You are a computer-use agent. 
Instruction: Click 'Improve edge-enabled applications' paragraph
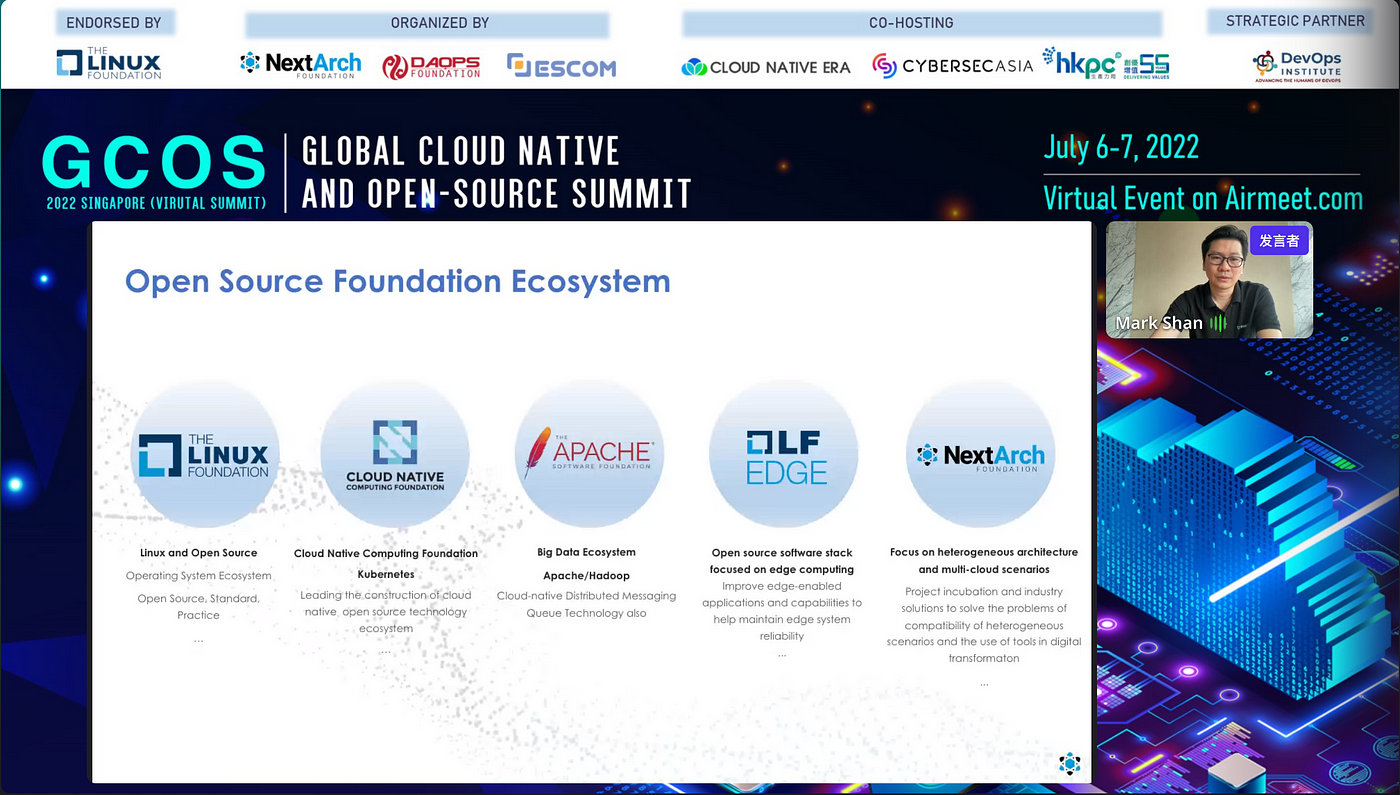tap(782, 611)
